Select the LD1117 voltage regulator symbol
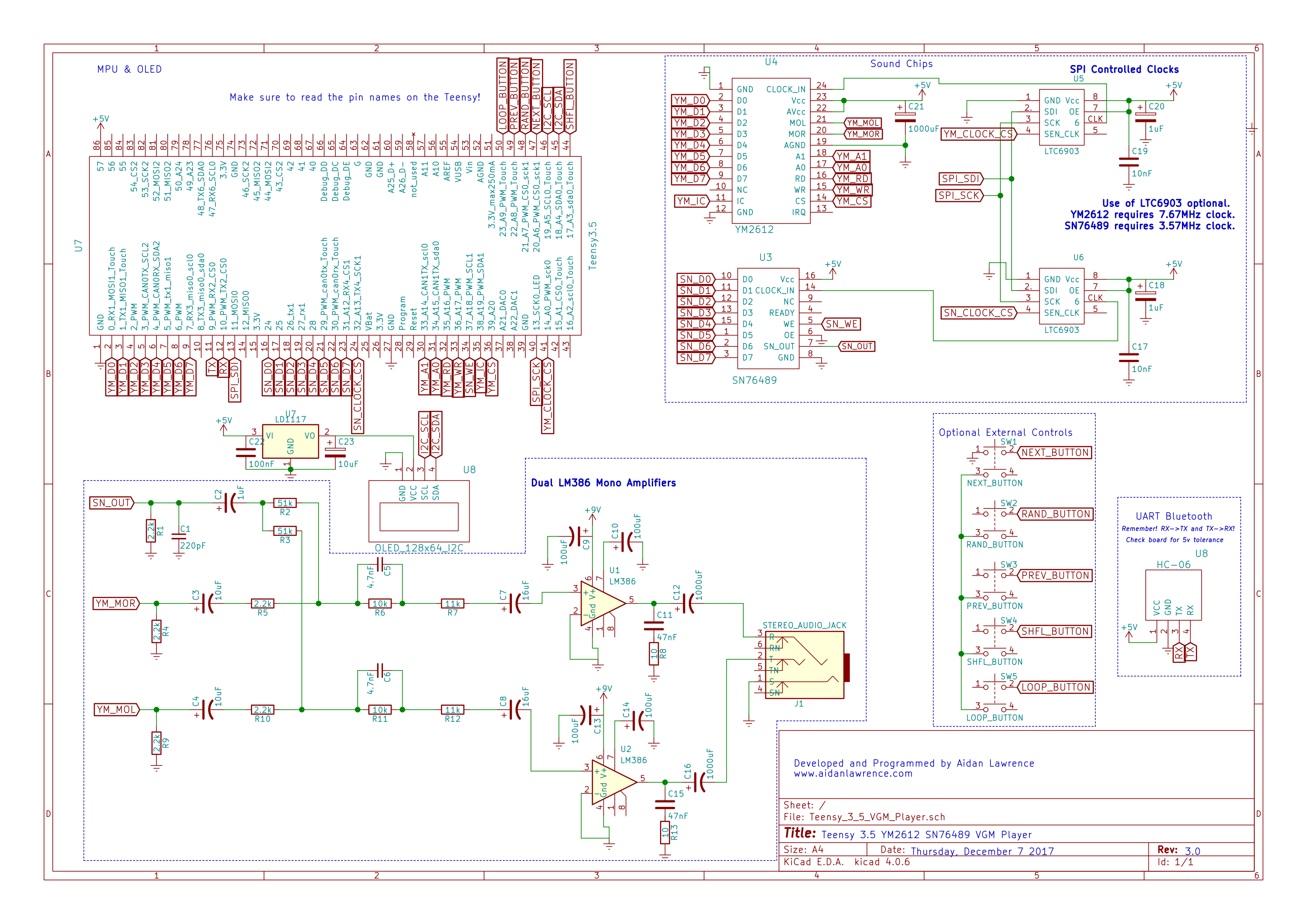This screenshot has width=1307, height=924. (290, 441)
